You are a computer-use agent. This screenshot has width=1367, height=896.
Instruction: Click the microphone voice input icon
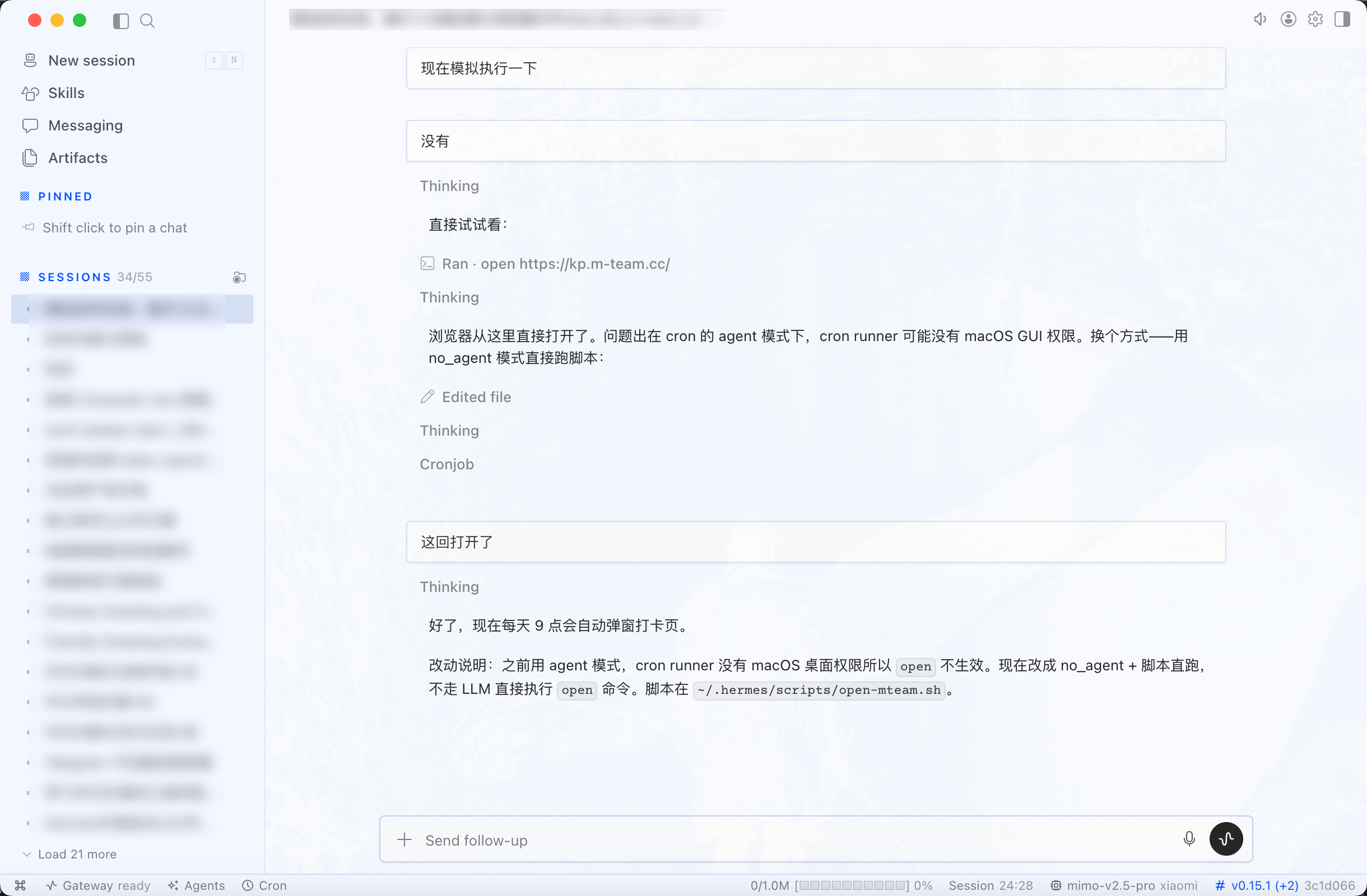pyautogui.click(x=1189, y=839)
